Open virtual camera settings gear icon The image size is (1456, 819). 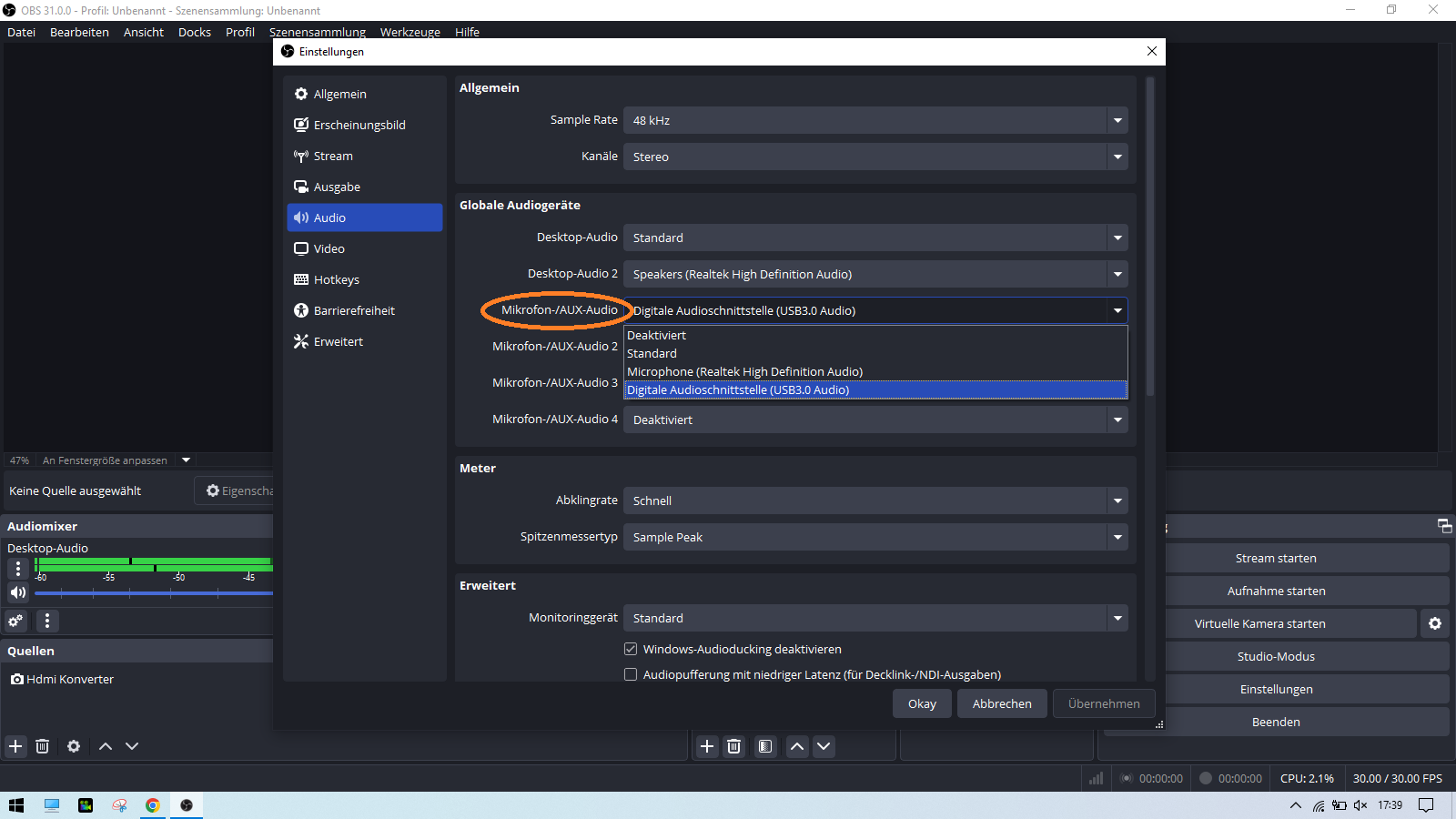(x=1435, y=623)
